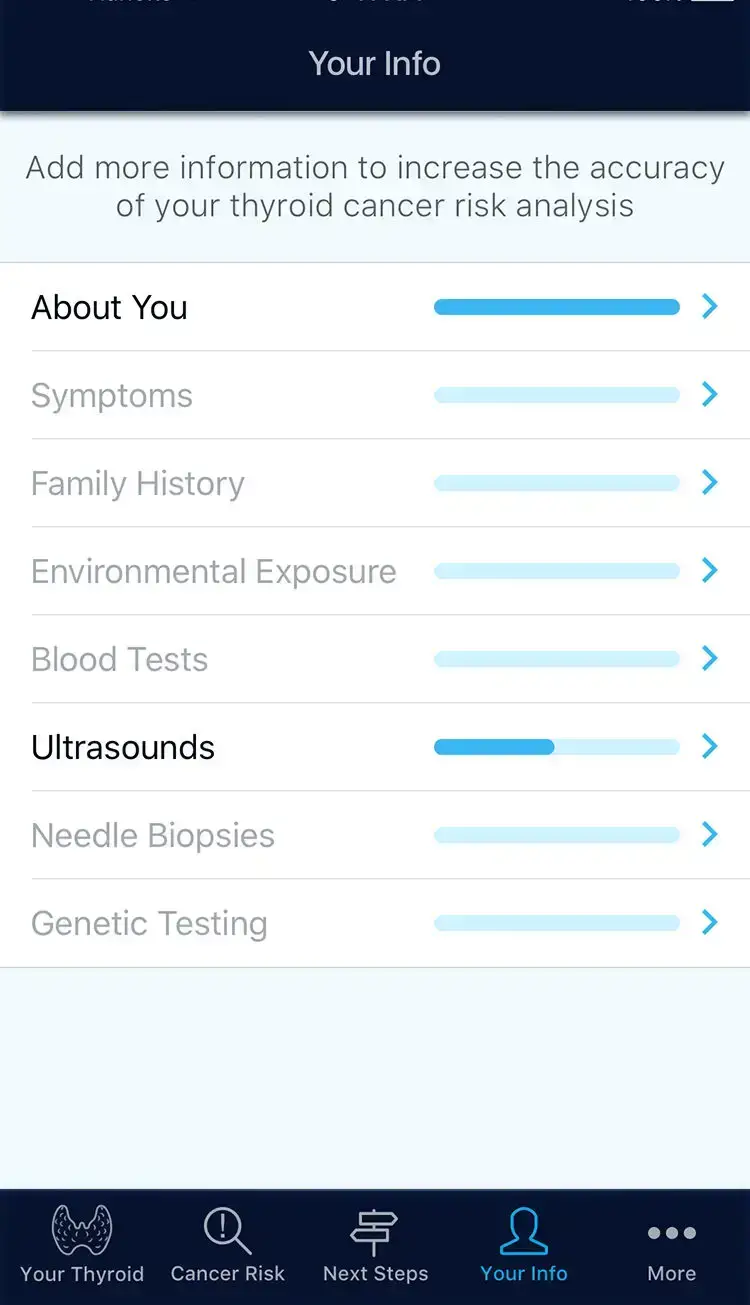Tap the chevron next to About You

[x=710, y=307]
